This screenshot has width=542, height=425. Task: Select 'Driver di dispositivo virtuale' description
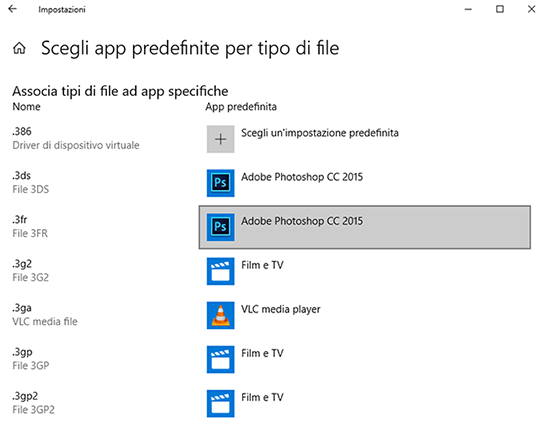(x=76, y=145)
